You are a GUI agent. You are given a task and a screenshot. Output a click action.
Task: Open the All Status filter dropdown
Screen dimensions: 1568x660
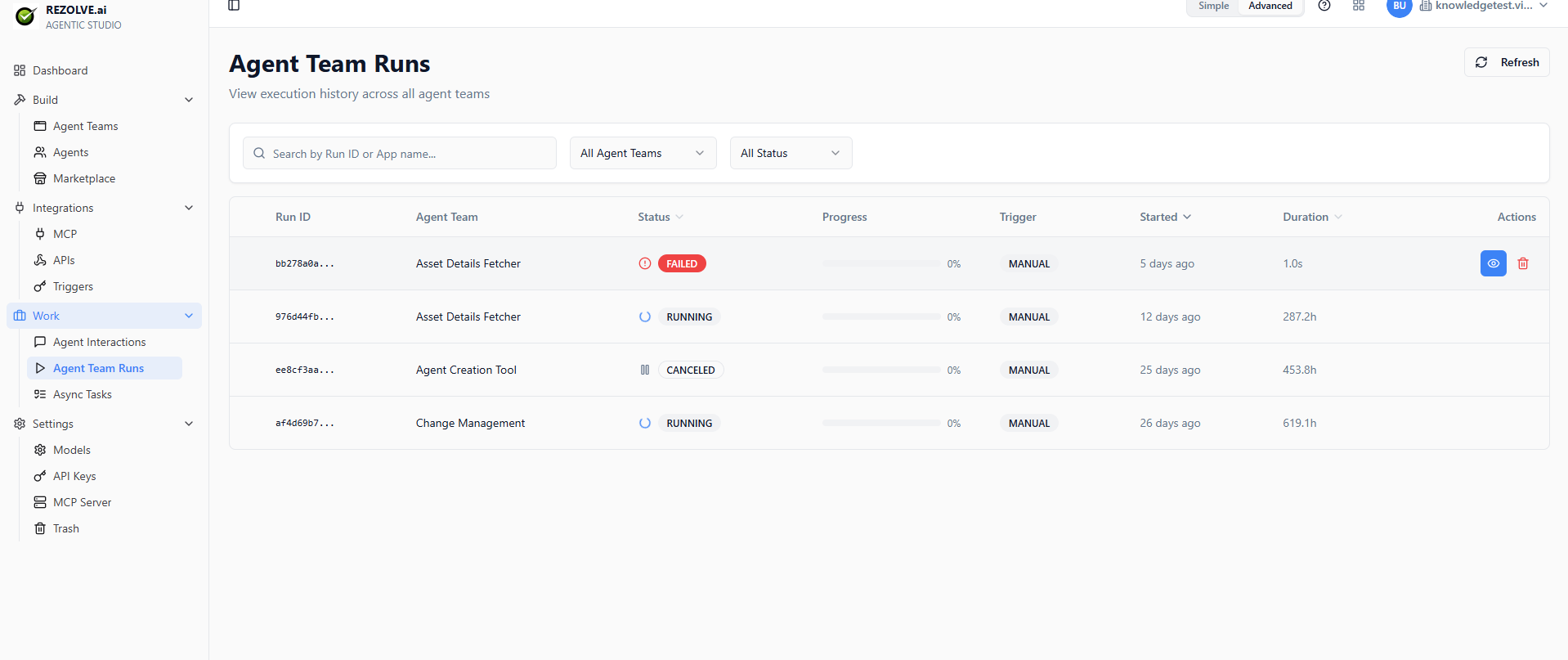pos(791,153)
